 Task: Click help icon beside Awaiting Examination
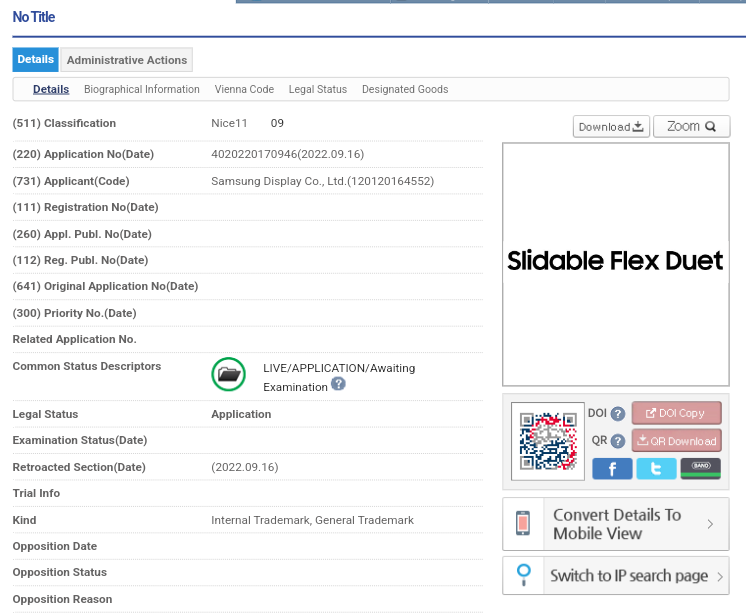click(x=338, y=384)
